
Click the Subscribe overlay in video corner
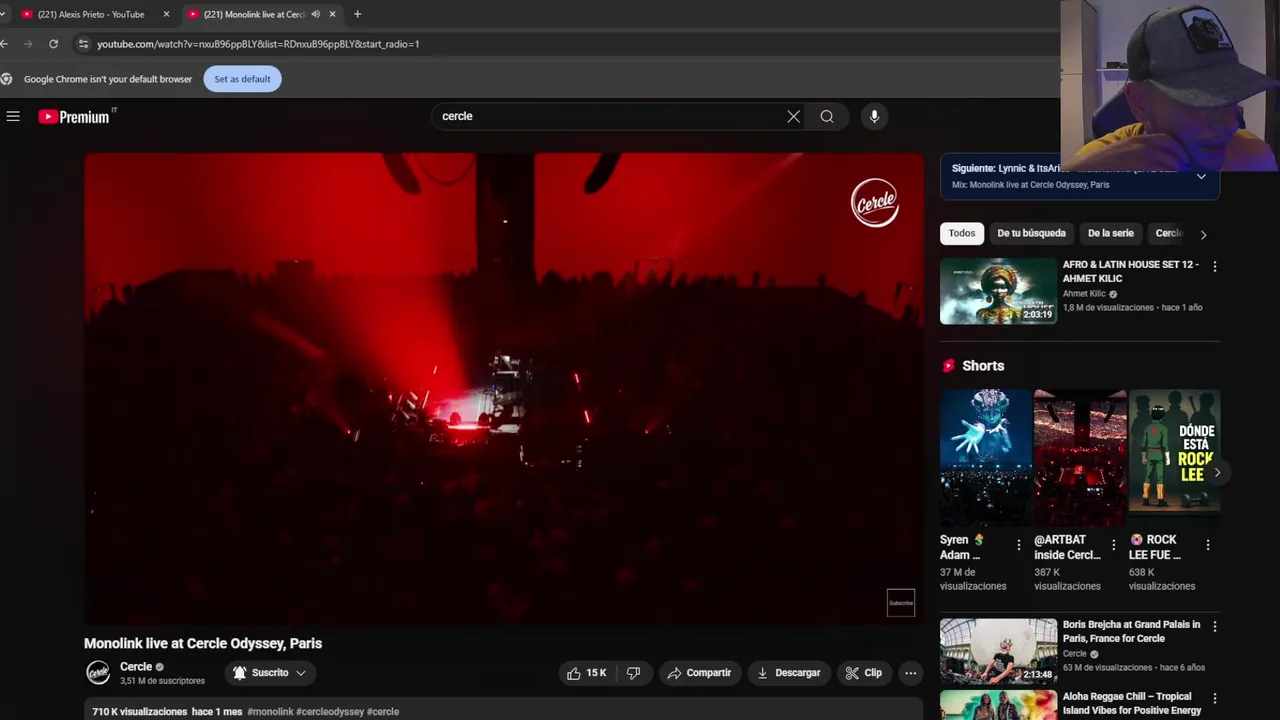[901, 602]
